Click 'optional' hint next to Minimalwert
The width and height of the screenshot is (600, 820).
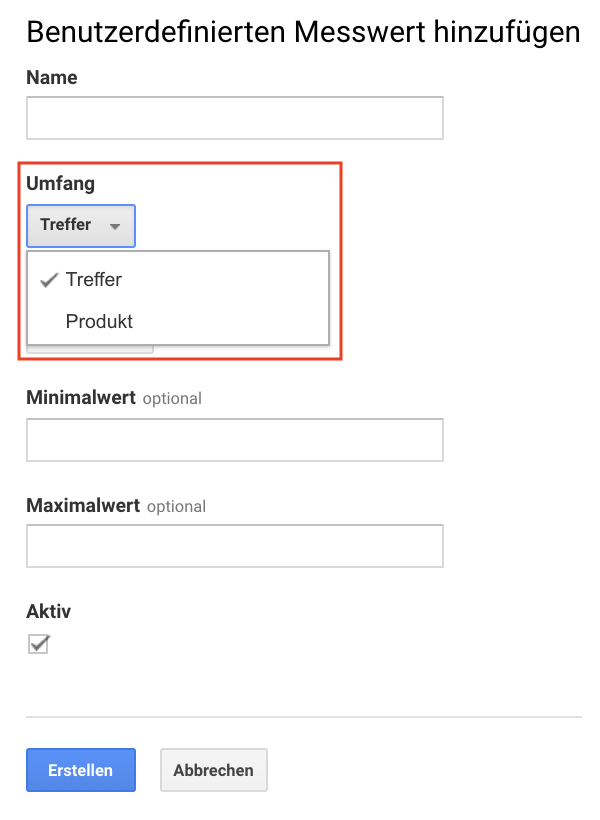pyautogui.click(x=172, y=398)
